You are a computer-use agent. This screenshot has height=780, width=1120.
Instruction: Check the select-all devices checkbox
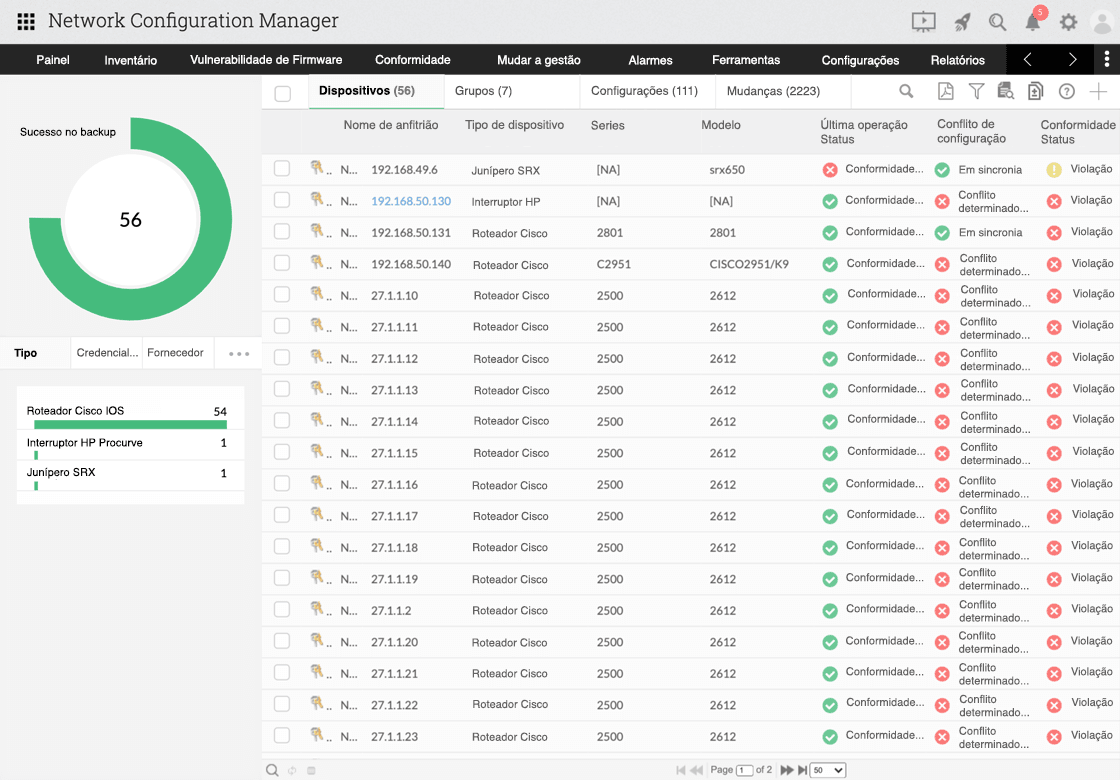point(281,91)
